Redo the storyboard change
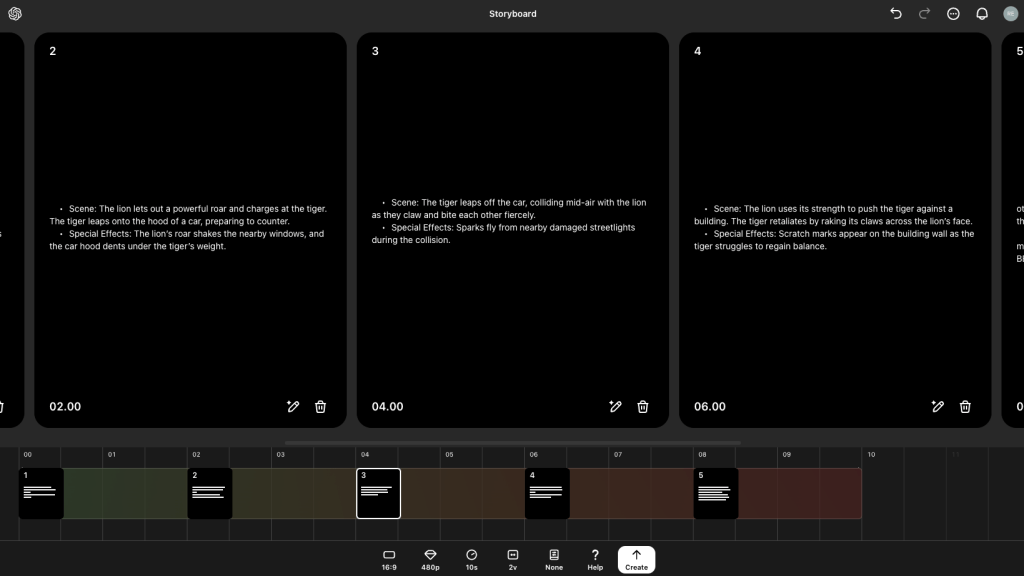The height and width of the screenshot is (576, 1024). click(924, 14)
